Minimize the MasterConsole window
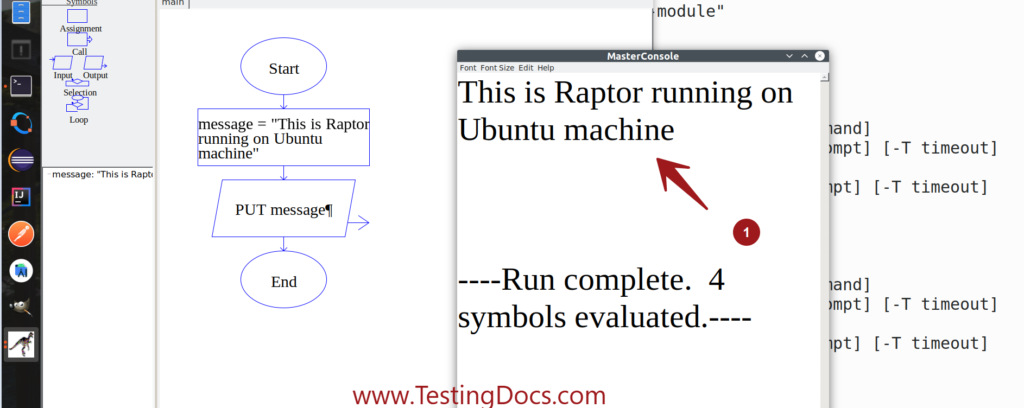This screenshot has height=408, width=1024. coord(790,56)
